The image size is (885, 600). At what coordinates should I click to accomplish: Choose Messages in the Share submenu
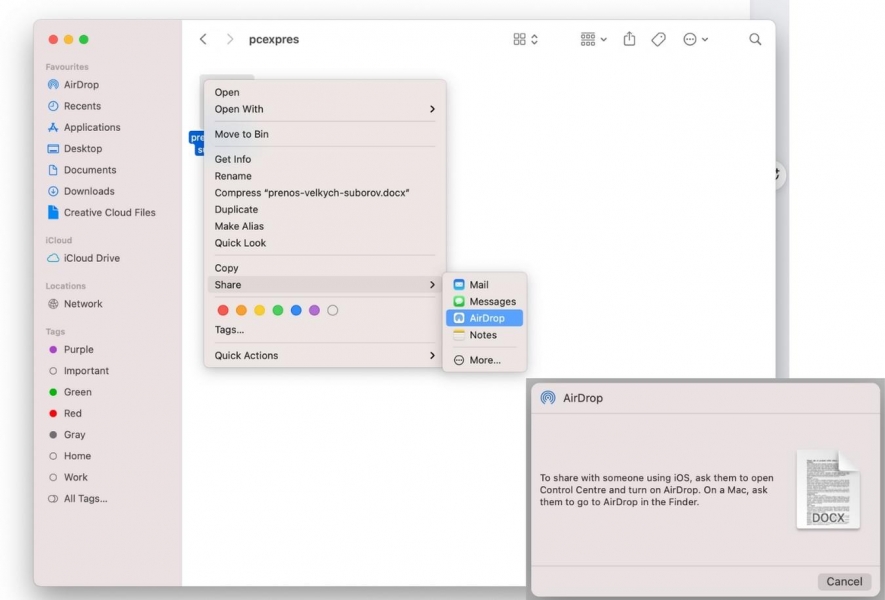click(485, 301)
